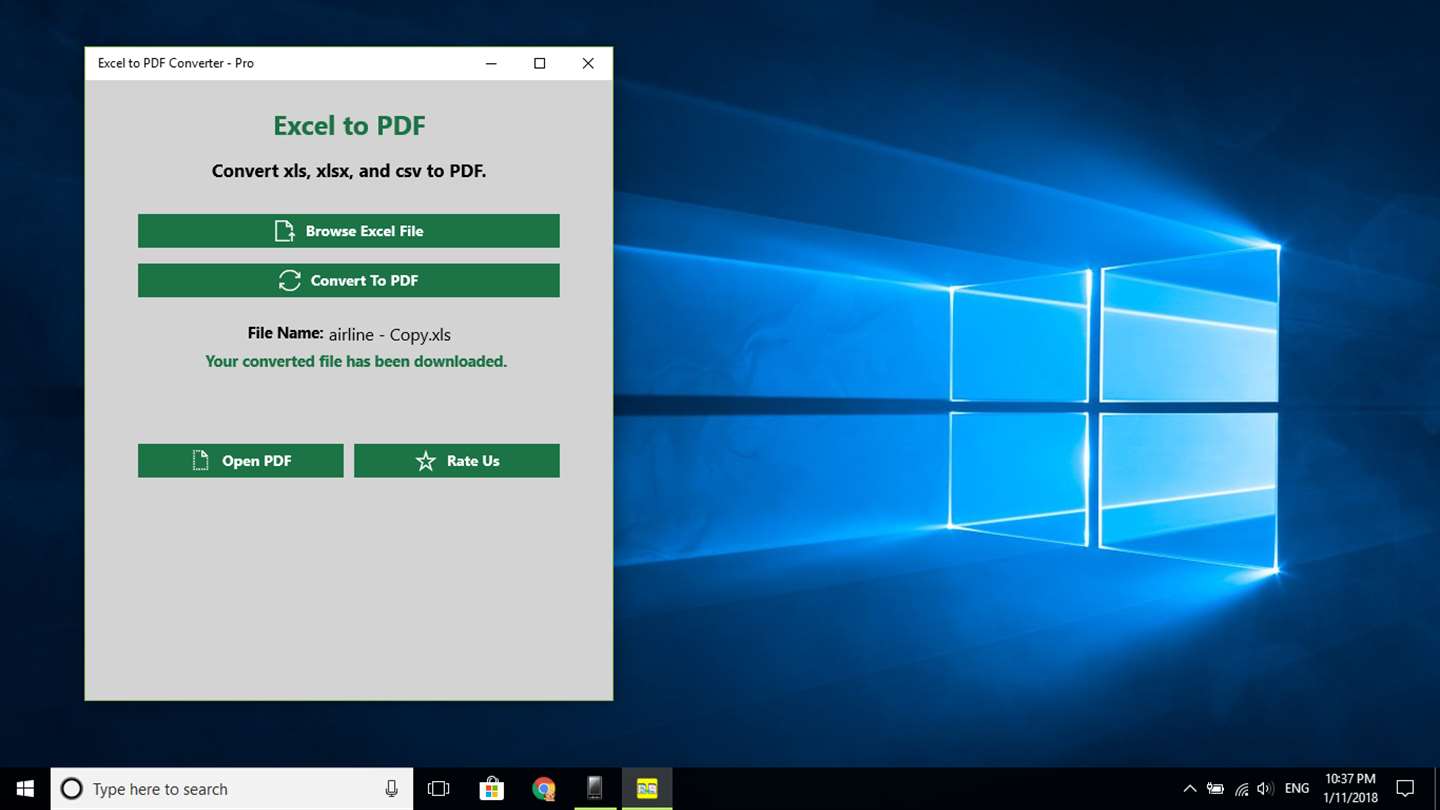Open the volume control icon

point(1266,789)
